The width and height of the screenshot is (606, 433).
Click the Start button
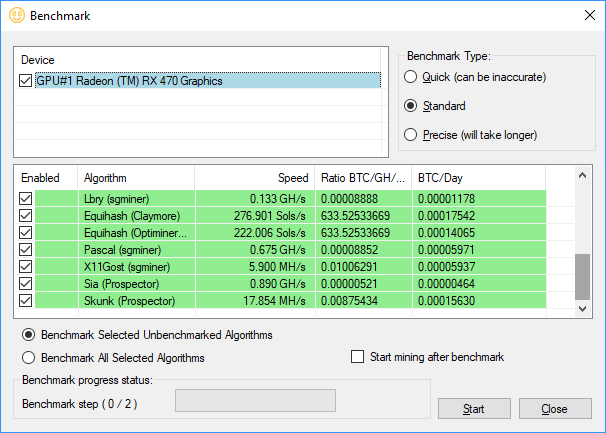point(474,409)
